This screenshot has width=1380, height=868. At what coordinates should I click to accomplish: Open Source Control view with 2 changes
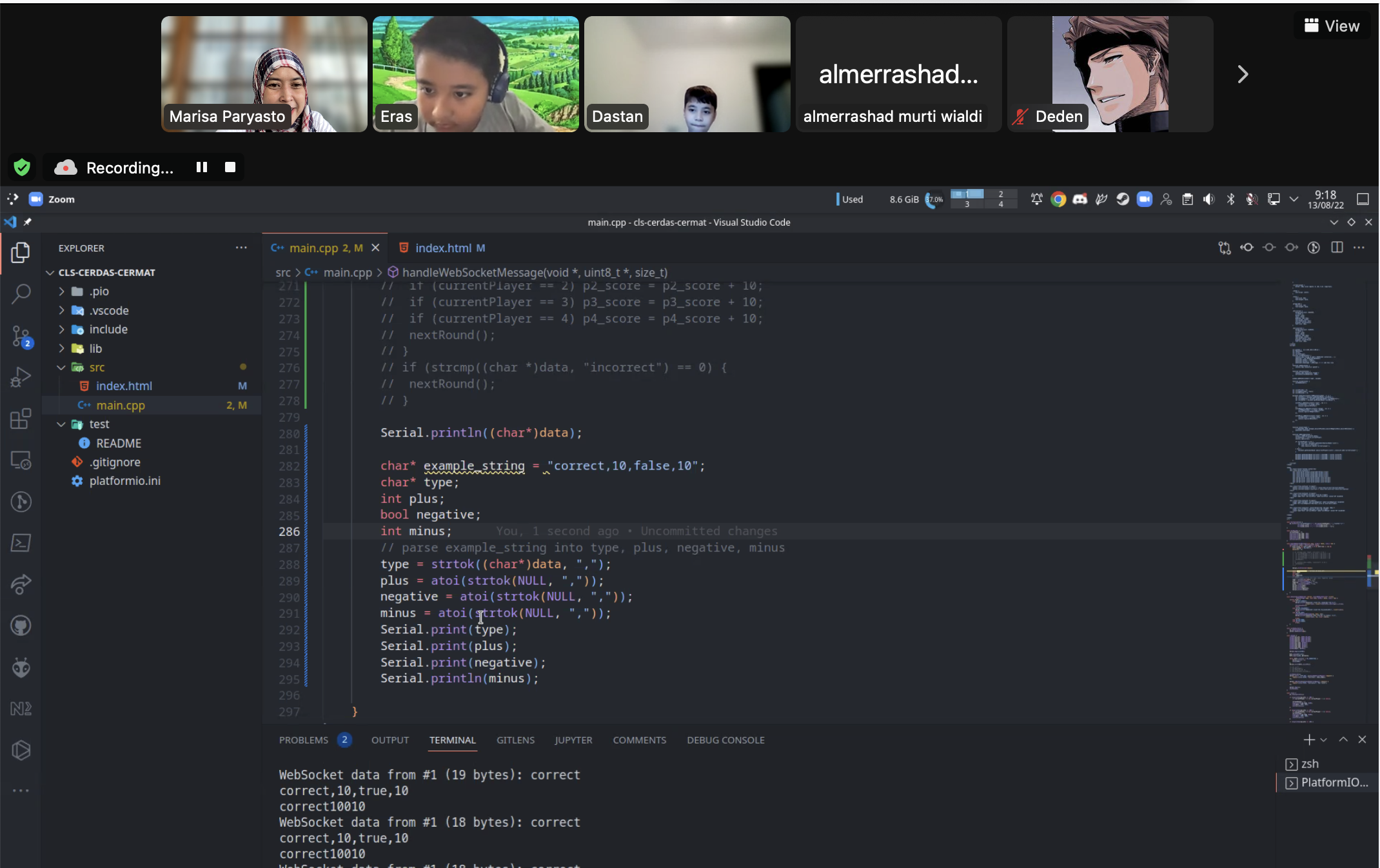coord(21,336)
